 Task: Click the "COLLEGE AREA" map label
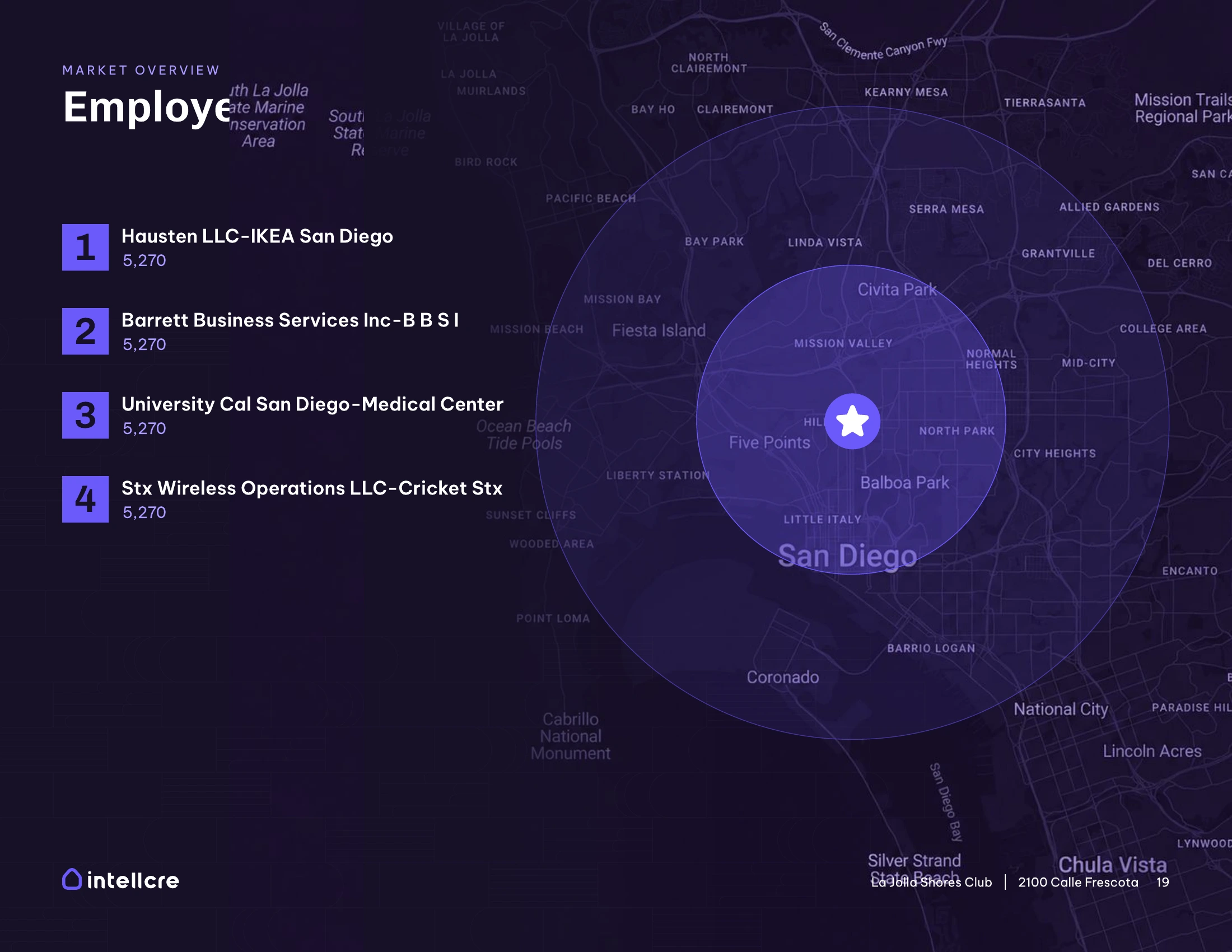click(1163, 329)
